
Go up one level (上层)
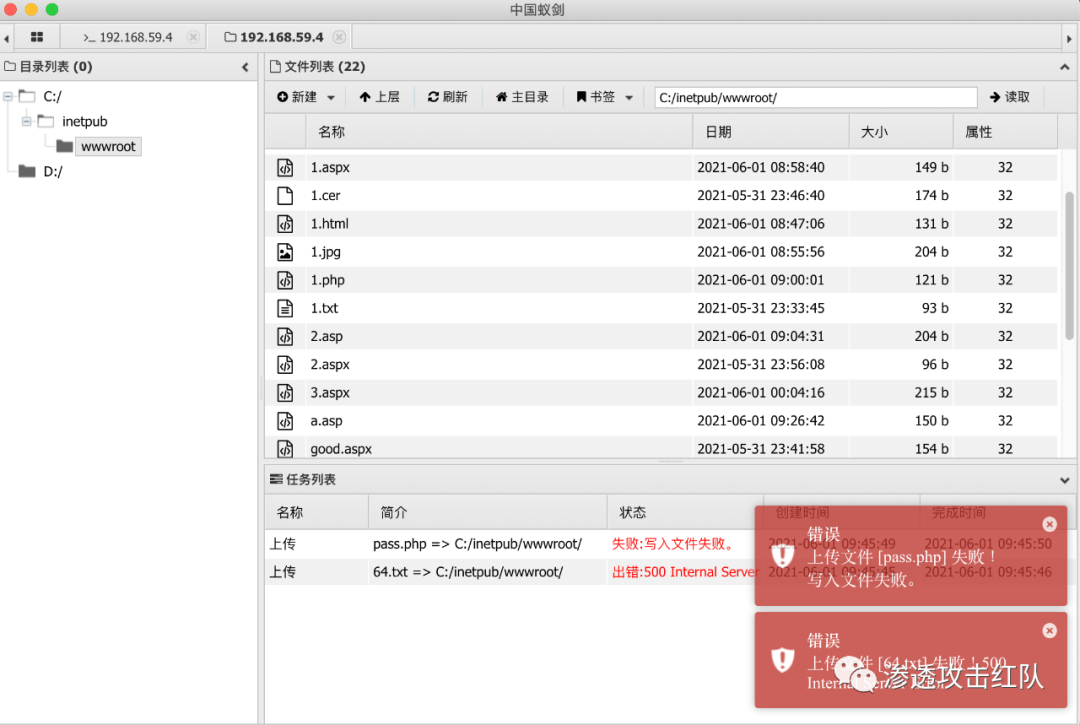[x=380, y=97]
